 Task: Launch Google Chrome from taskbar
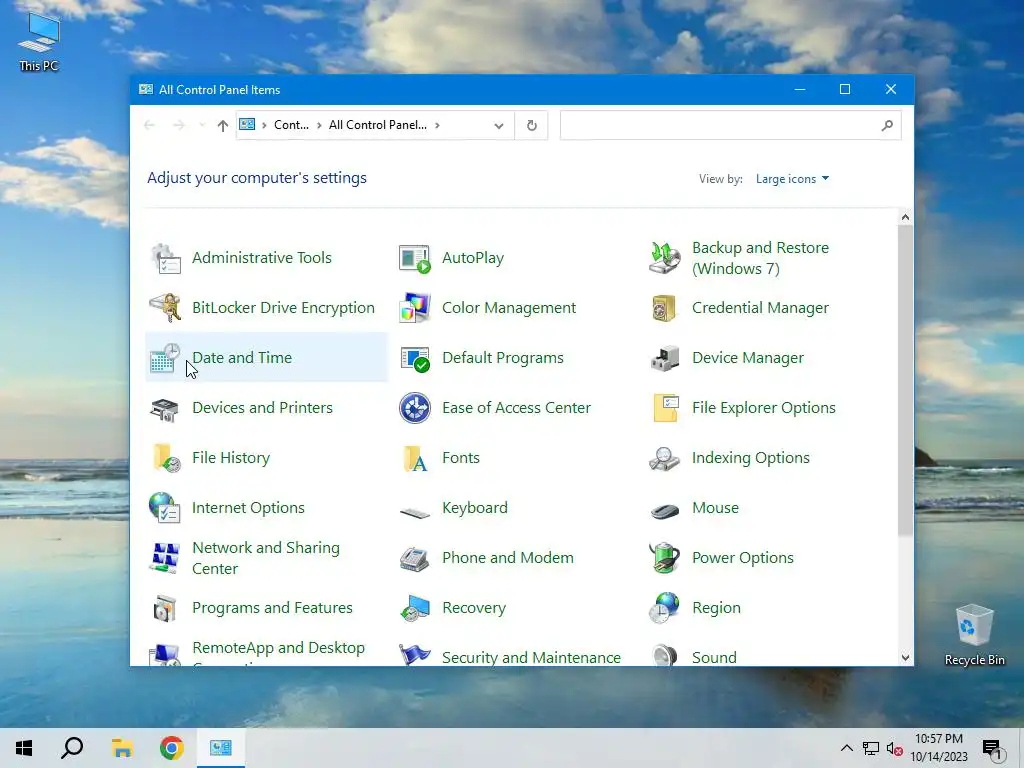tap(172, 748)
